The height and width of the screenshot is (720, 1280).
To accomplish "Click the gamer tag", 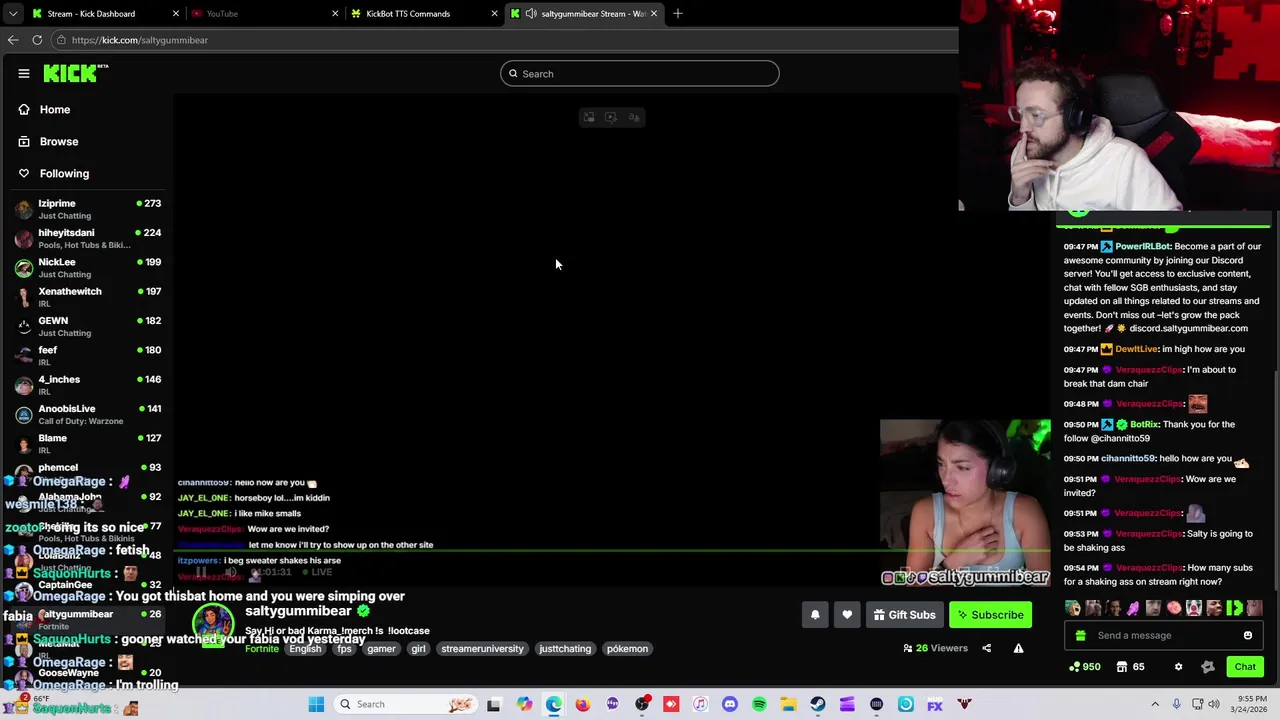I will click(x=381, y=649).
